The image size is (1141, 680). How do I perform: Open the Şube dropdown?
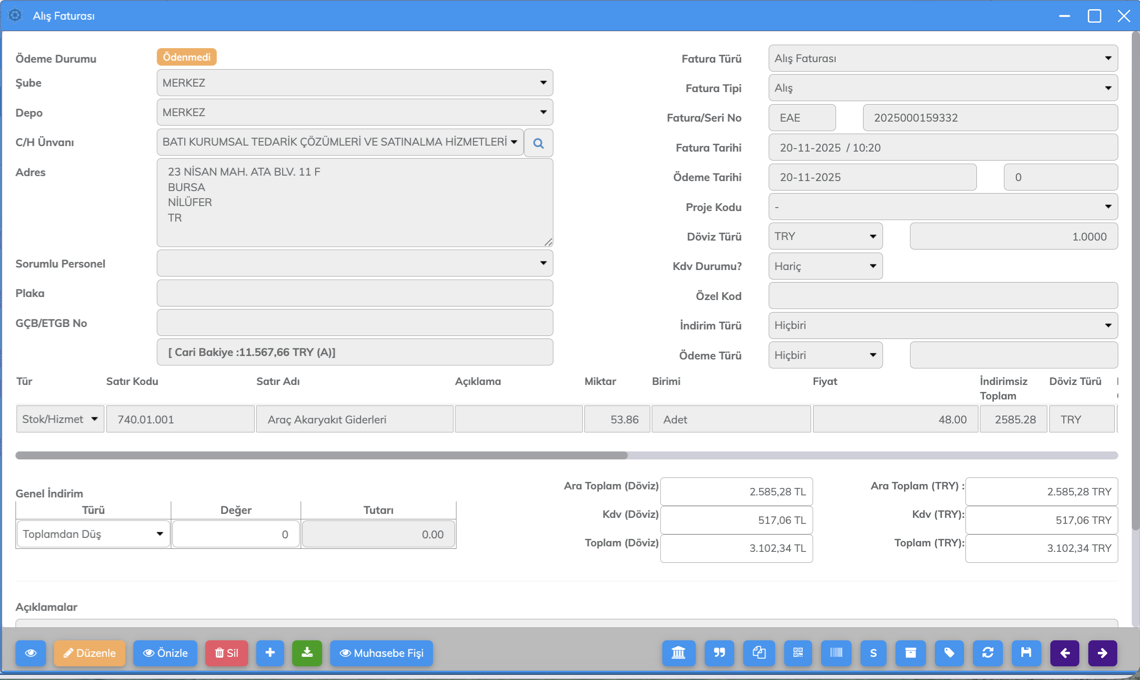tap(355, 83)
